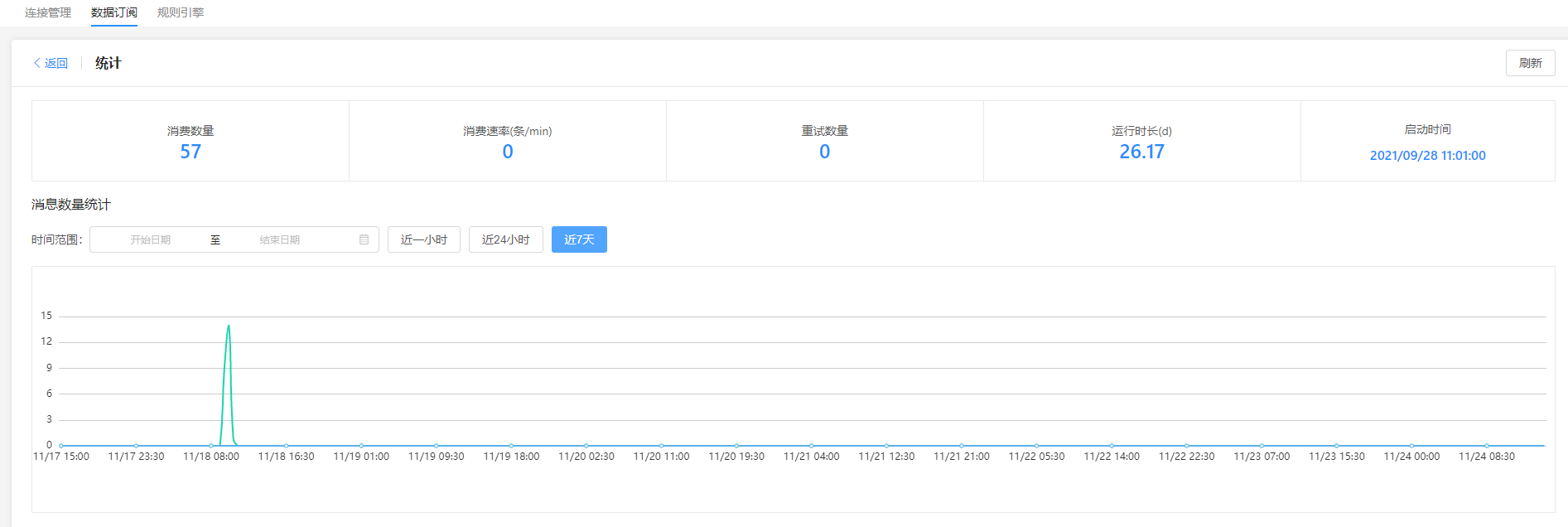The width and height of the screenshot is (1568, 527).
Task: Open the 规则引擎 tab
Action: 181,12
